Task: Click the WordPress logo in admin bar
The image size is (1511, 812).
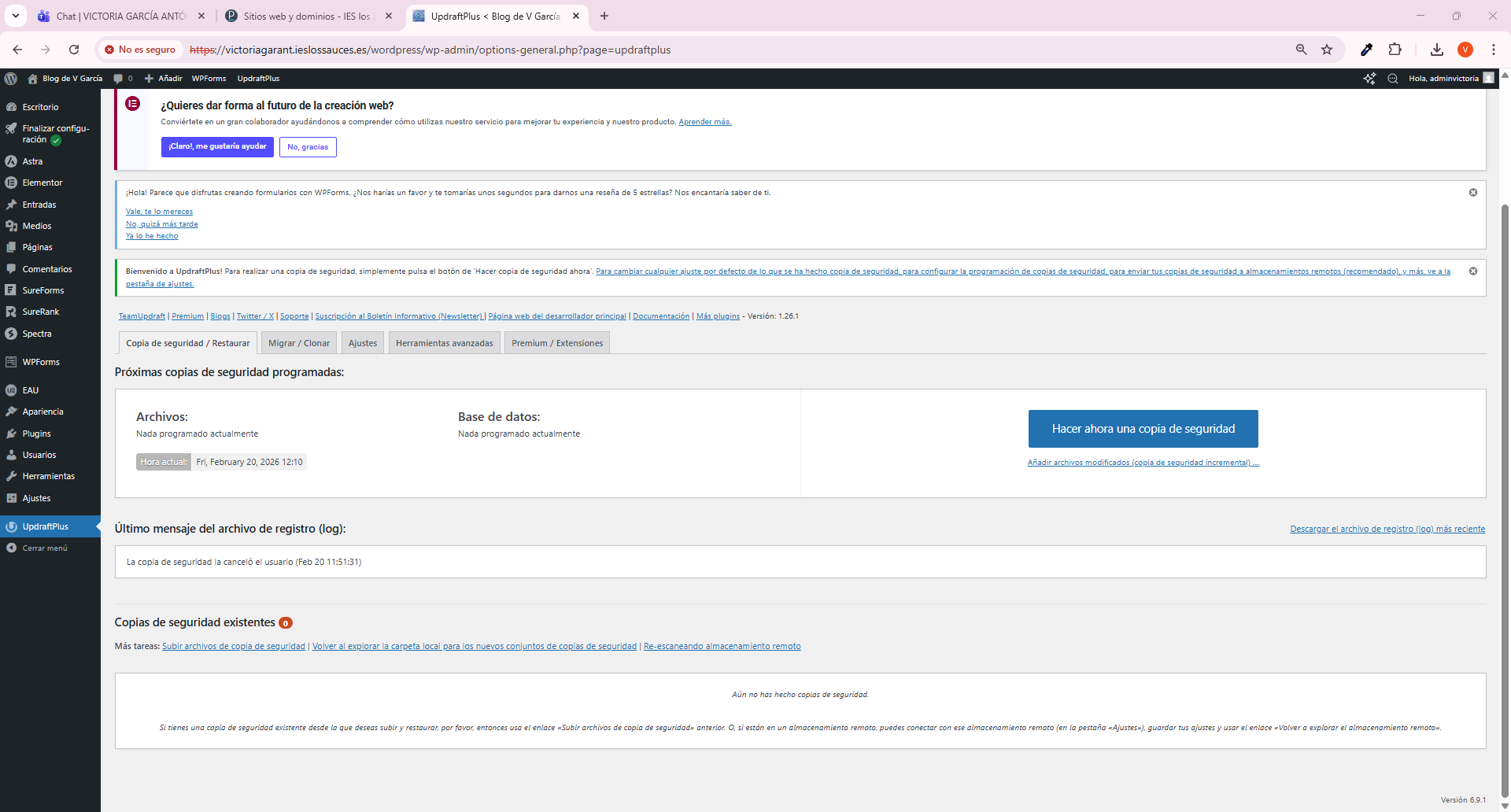Action: tap(11, 79)
